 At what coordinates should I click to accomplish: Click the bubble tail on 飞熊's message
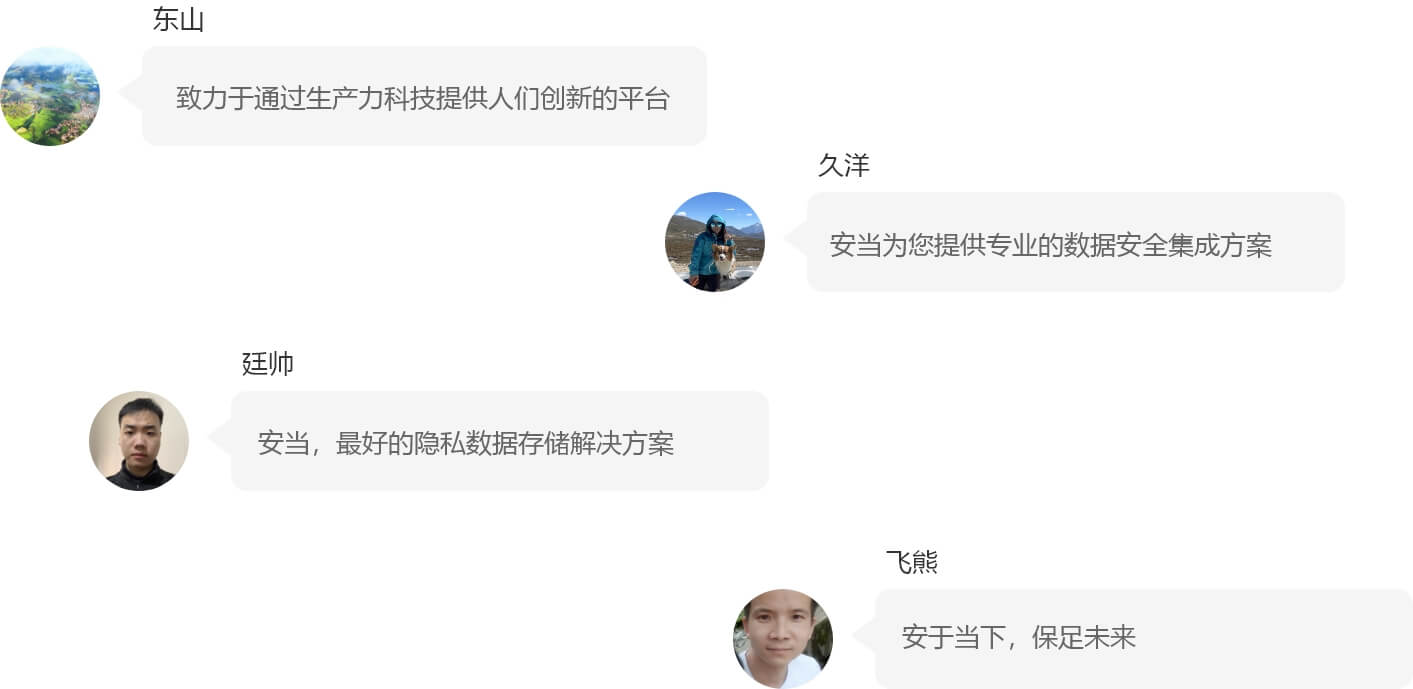[x=864, y=636]
